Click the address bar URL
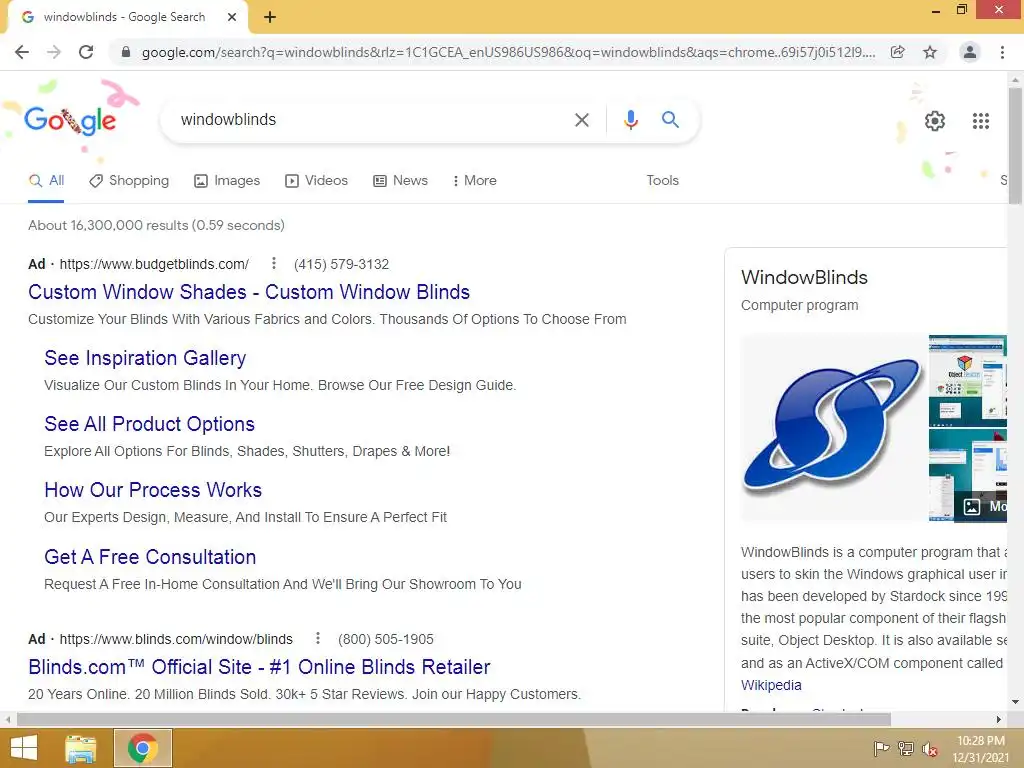This screenshot has width=1024, height=768. 508,52
